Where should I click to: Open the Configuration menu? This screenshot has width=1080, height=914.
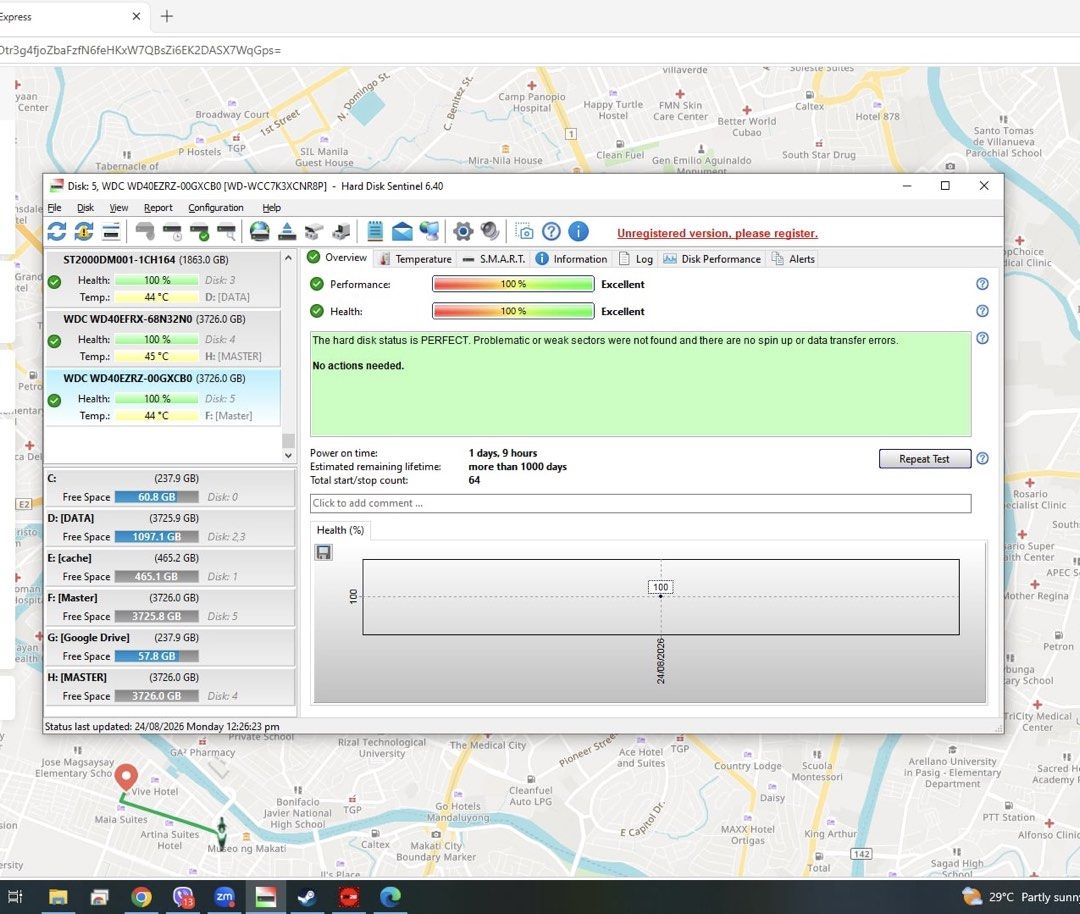216,207
